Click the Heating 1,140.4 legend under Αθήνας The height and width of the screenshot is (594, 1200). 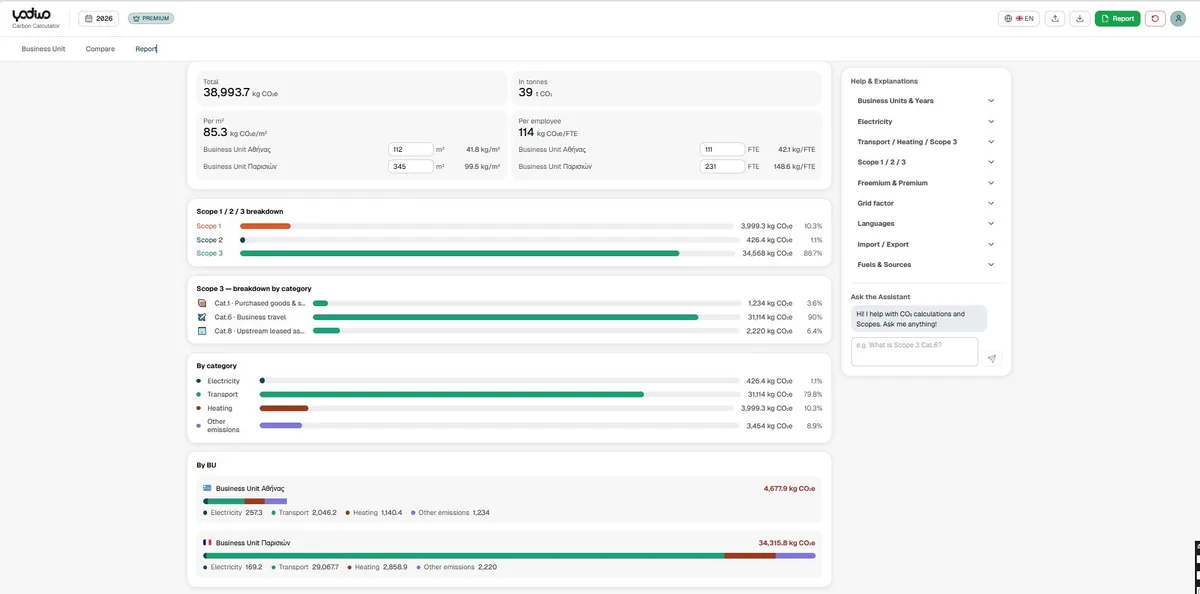[x=374, y=513]
